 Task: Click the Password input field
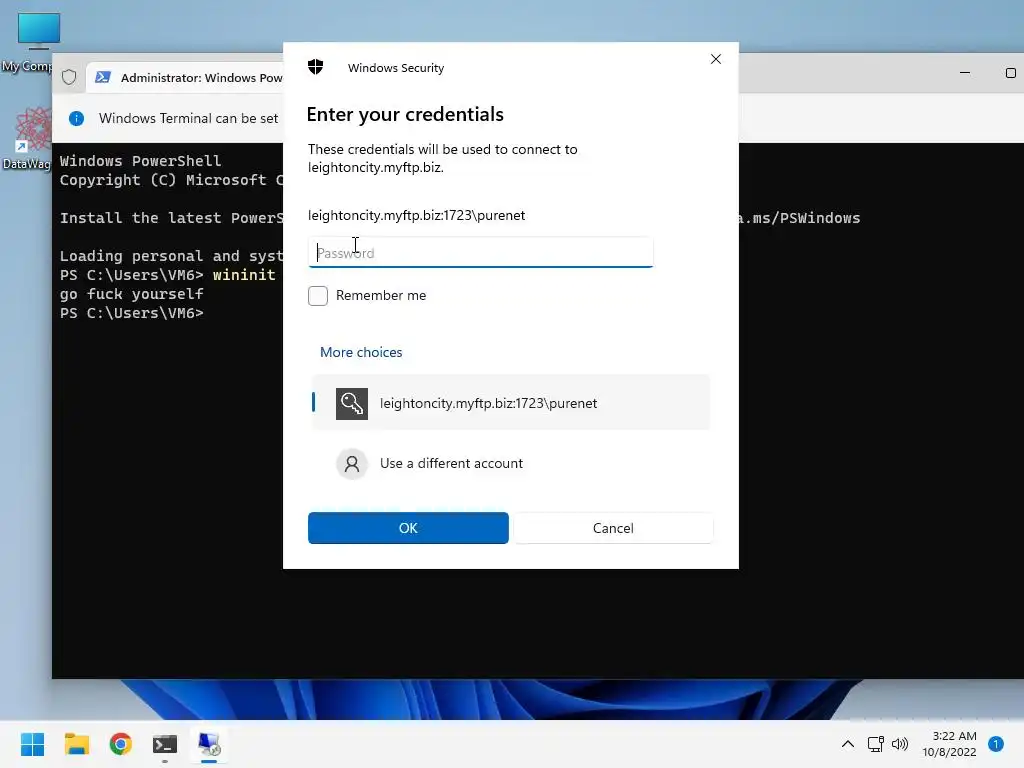pos(480,253)
